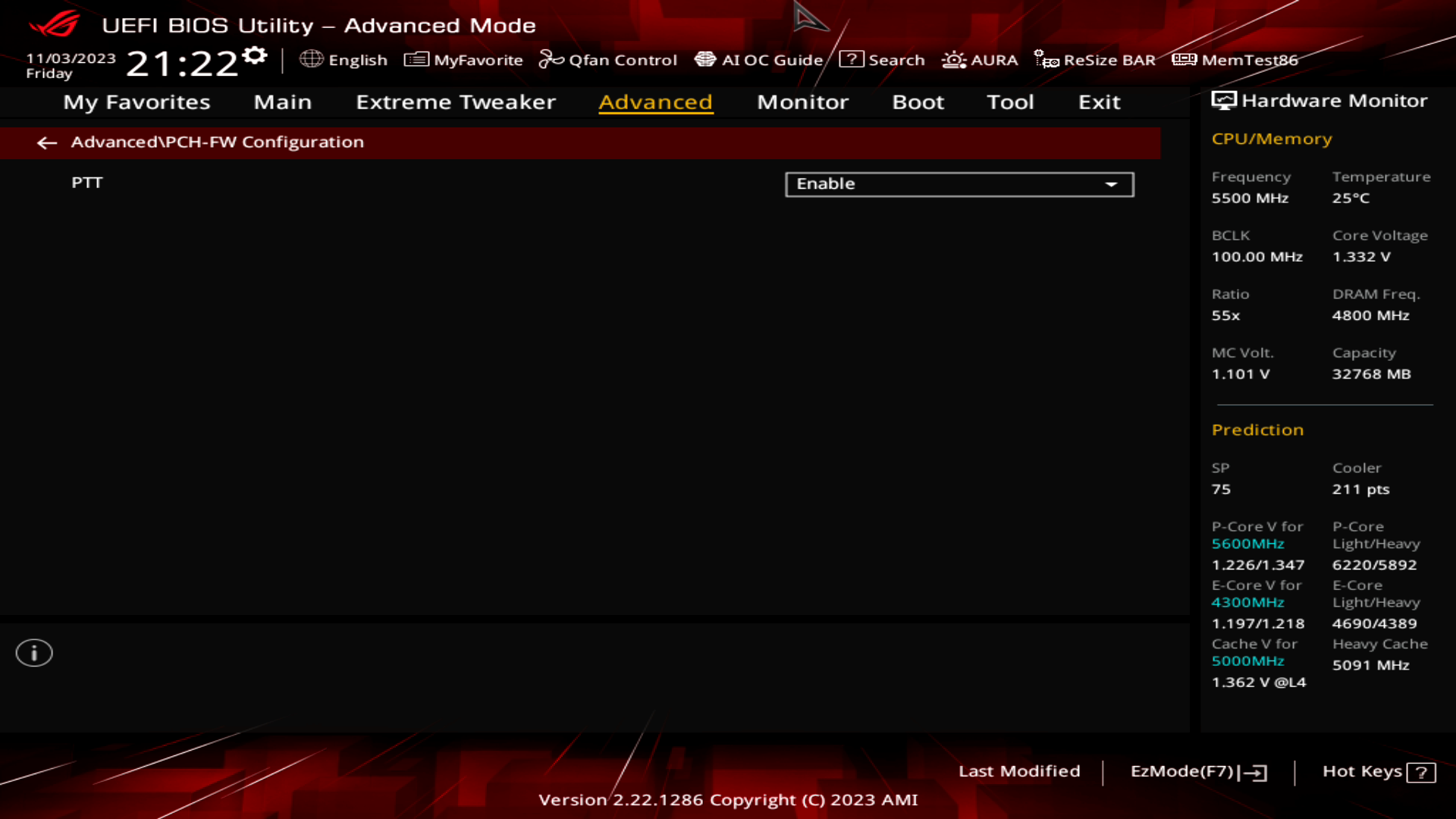This screenshot has height=819, width=1456.
Task: Expand the PTT configuration dropdown
Action: tap(1112, 183)
